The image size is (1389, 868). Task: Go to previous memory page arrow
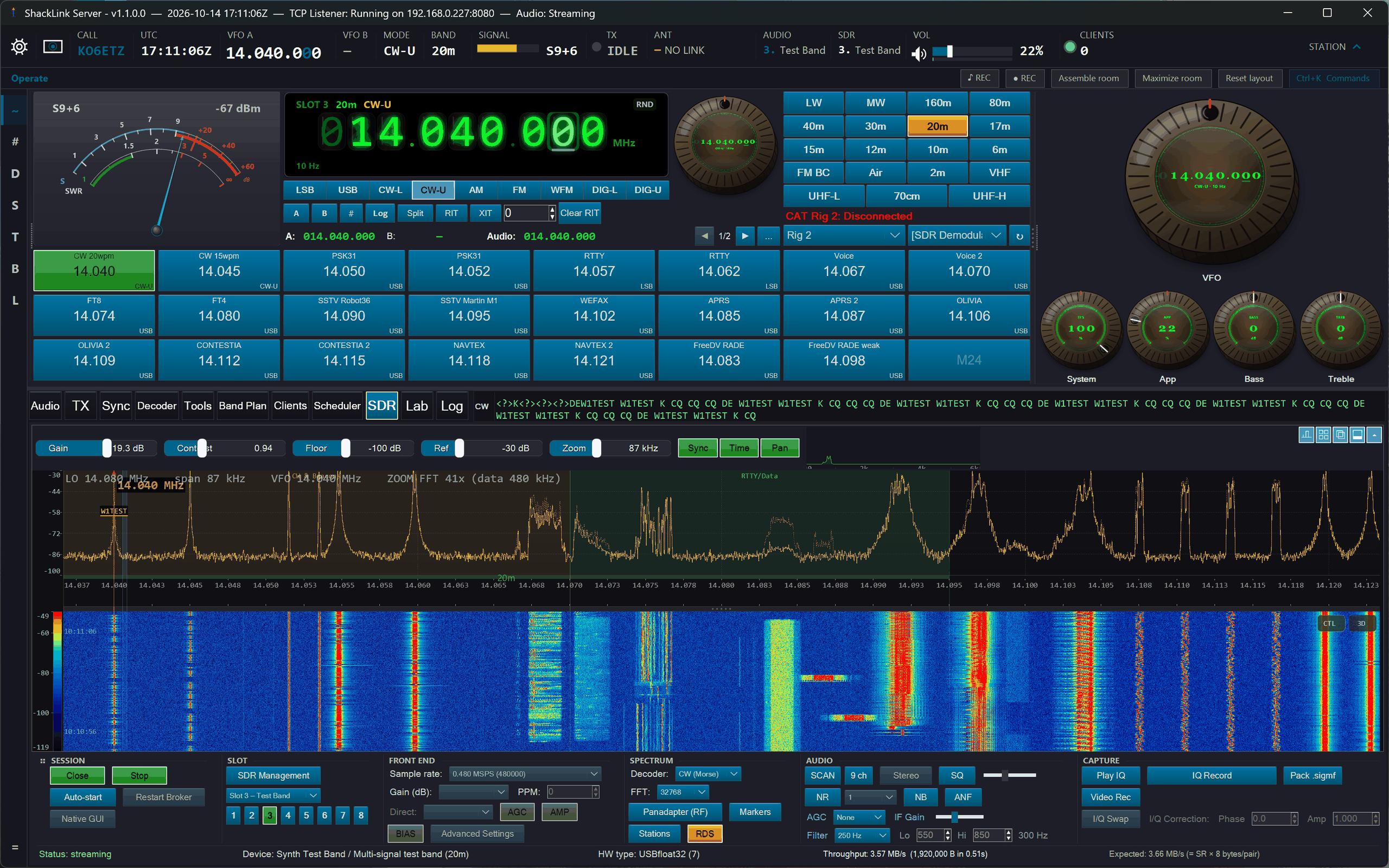tap(704, 236)
